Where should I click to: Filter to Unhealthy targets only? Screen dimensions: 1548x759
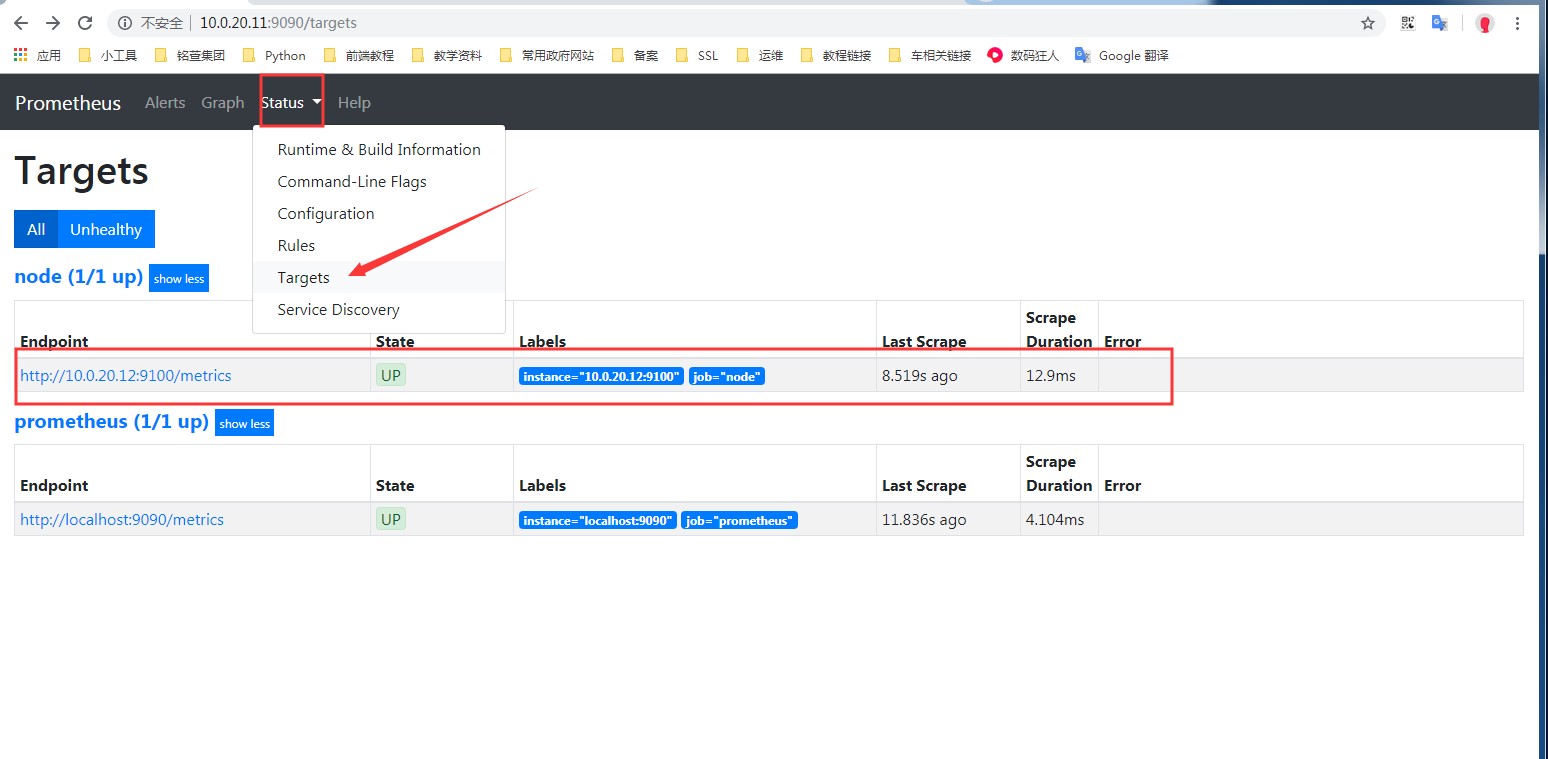pyautogui.click(x=106, y=229)
